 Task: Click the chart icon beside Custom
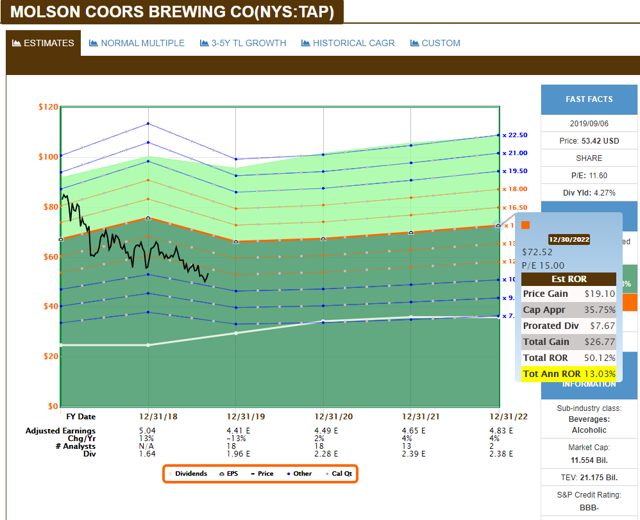(414, 43)
